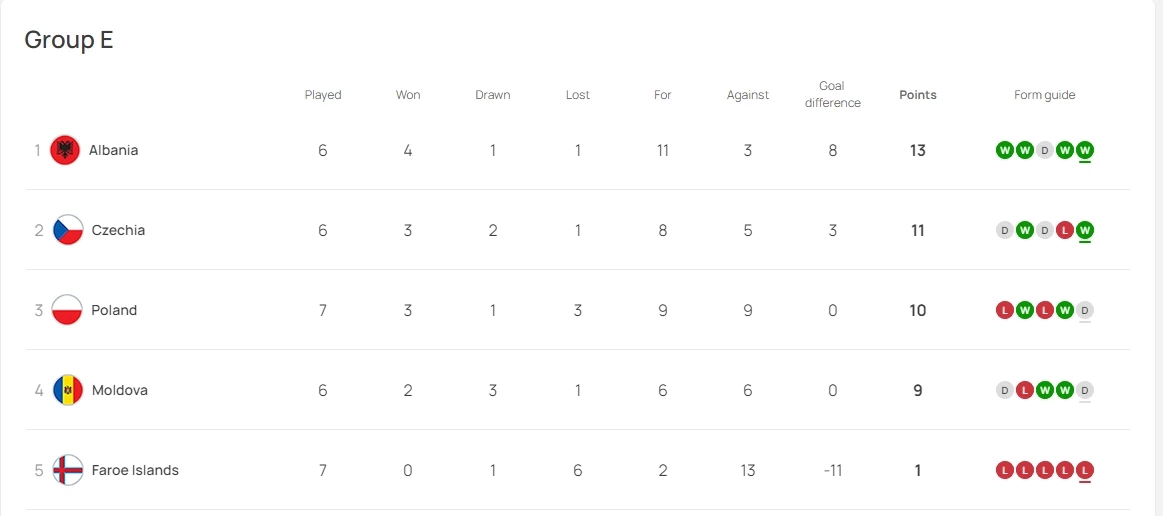This screenshot has width=1163, height=516.
Task: Click Poland's latest underlined draw badge
Action: [1085, 310]
